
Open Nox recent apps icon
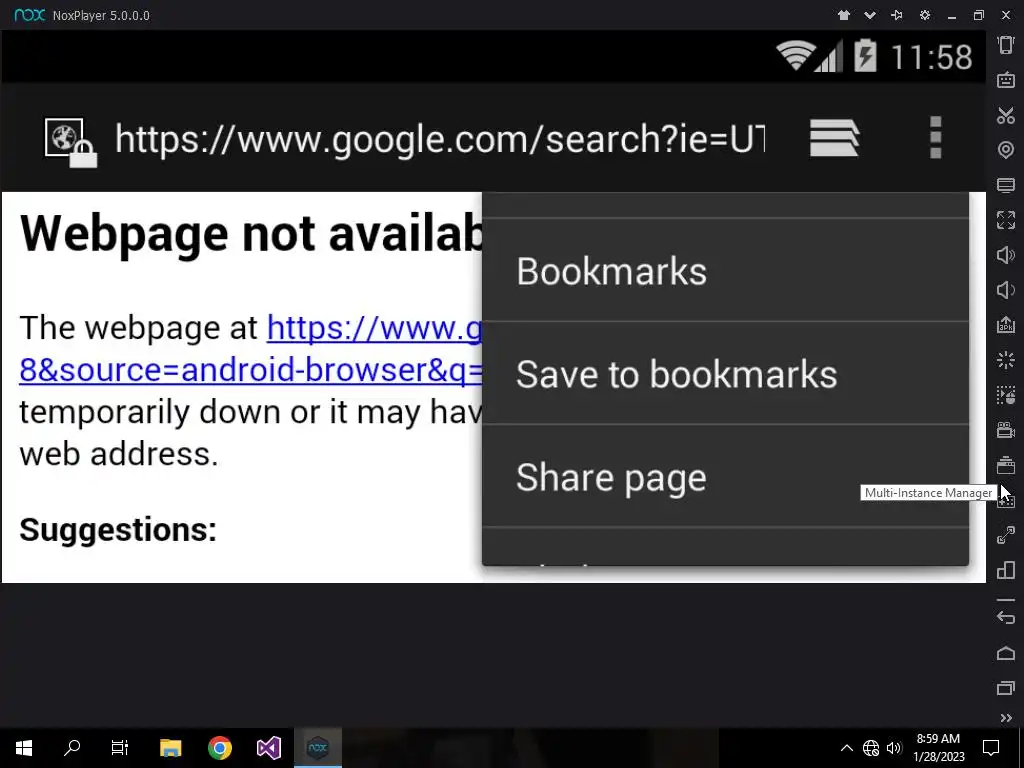1006,688
